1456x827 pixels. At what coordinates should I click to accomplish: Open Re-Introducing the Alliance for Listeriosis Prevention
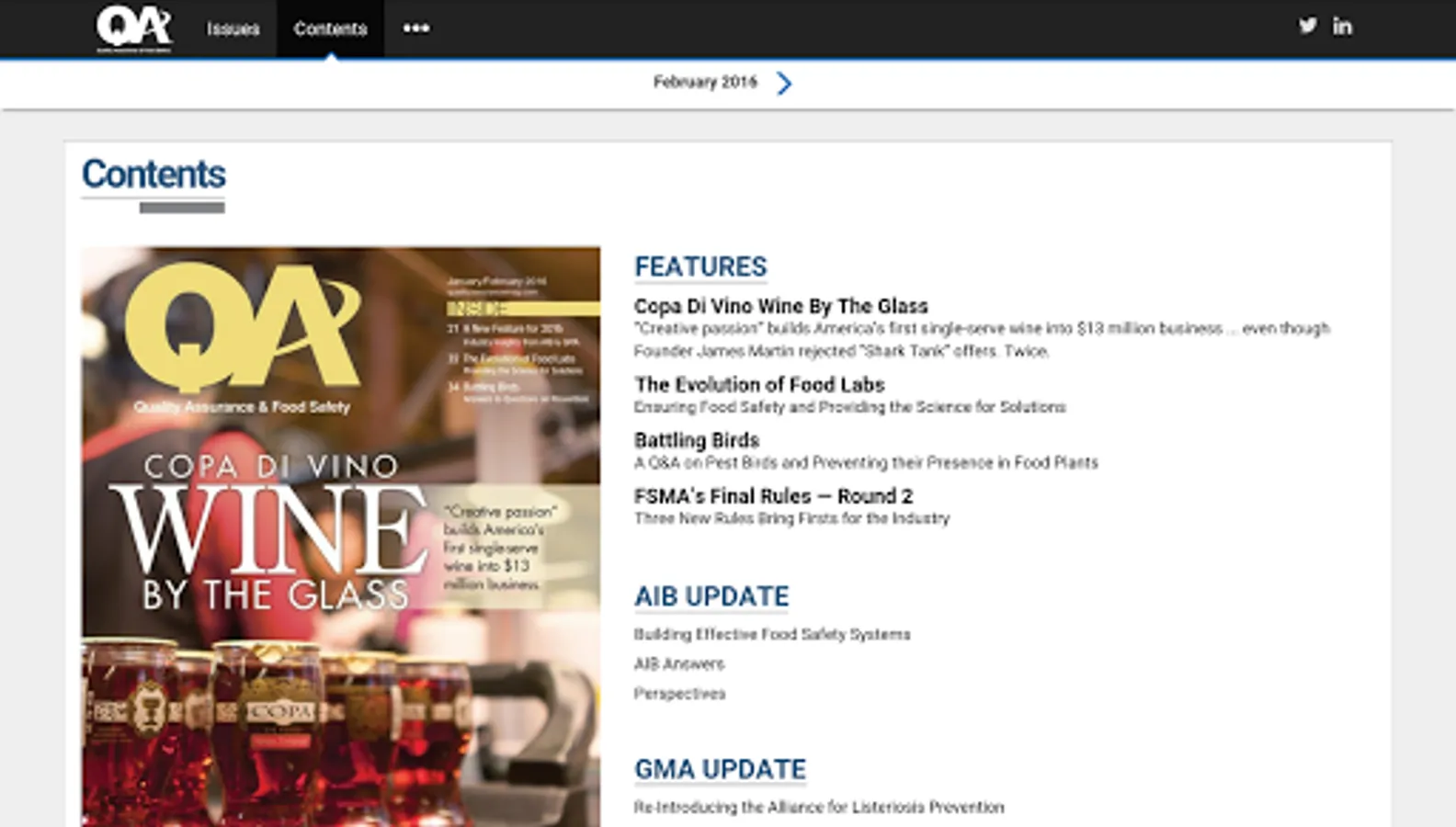pyautogui.click(x=819, y=807)
